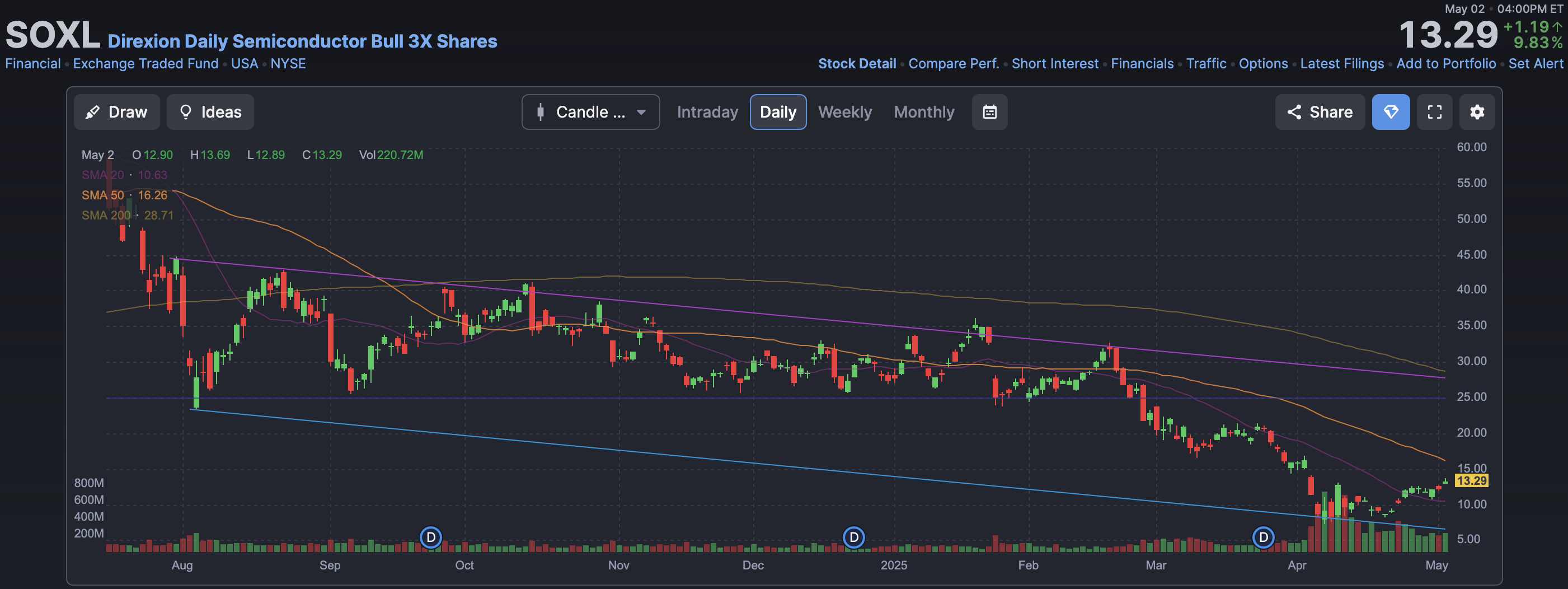Image resolution: width=1568 pixels, height=589 pixels.
Task: Click the 13.29 current price tag on axis
Action: (1471, 480)
